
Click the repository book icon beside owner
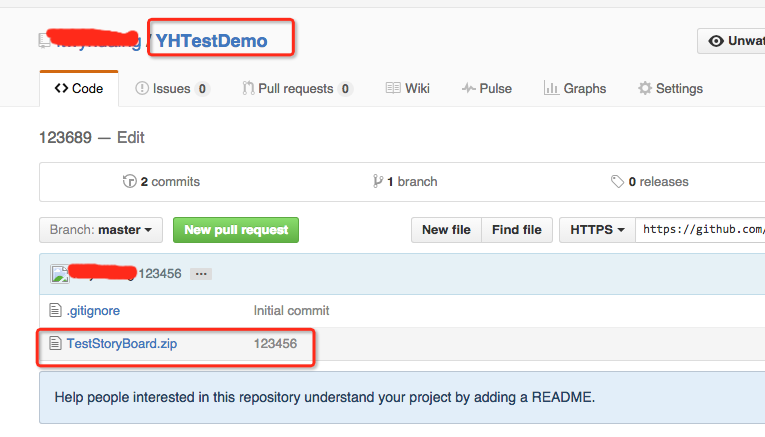pos(44,40)
